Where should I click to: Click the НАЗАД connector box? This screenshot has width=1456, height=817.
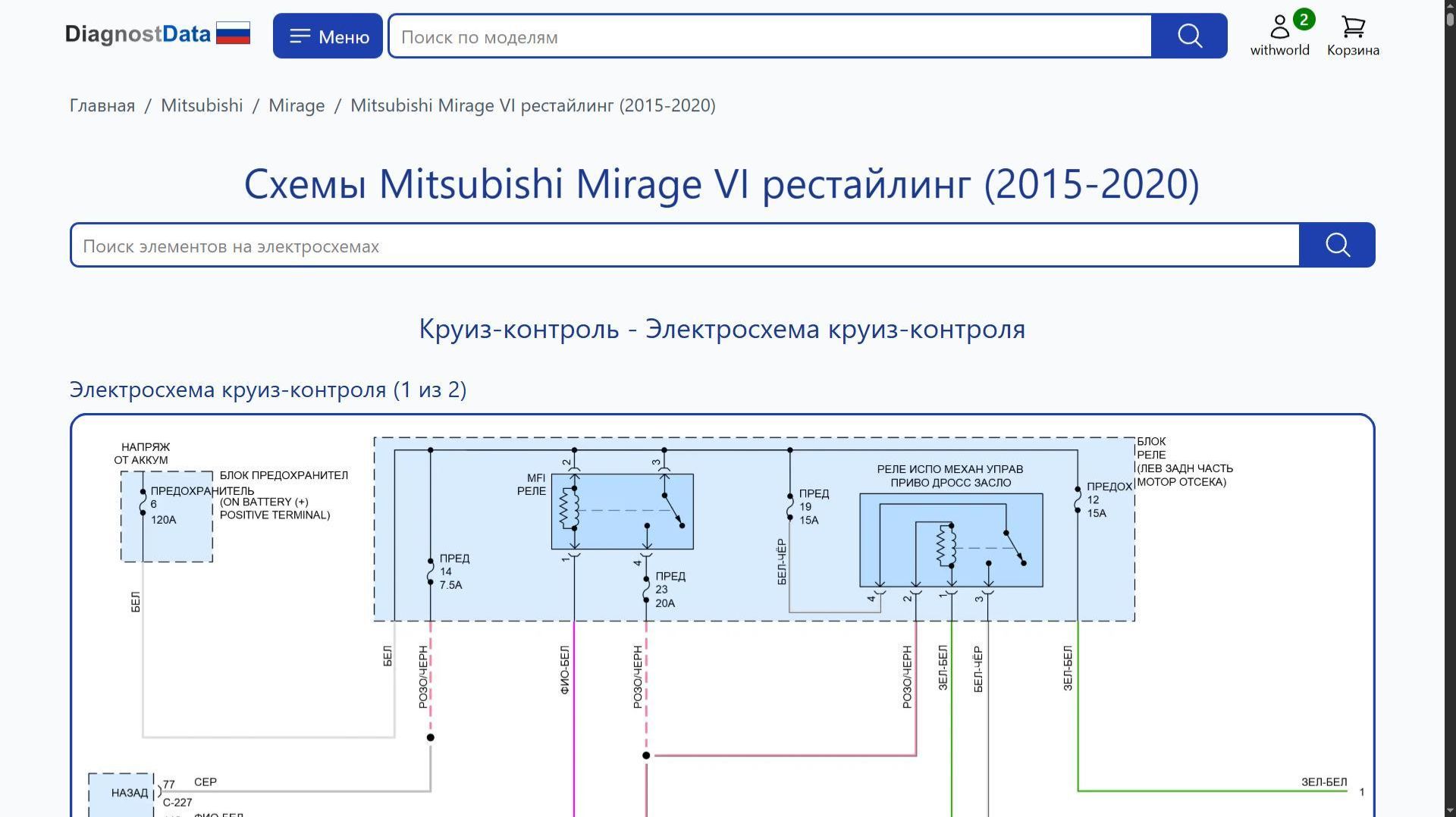coord(121,794)
